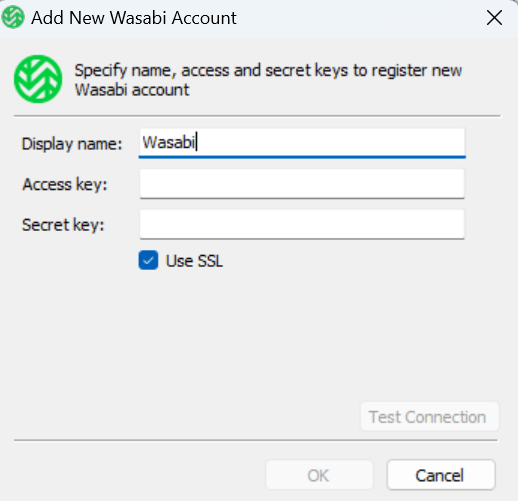Click the separator line above OK and Cancel

pos(256,440)
